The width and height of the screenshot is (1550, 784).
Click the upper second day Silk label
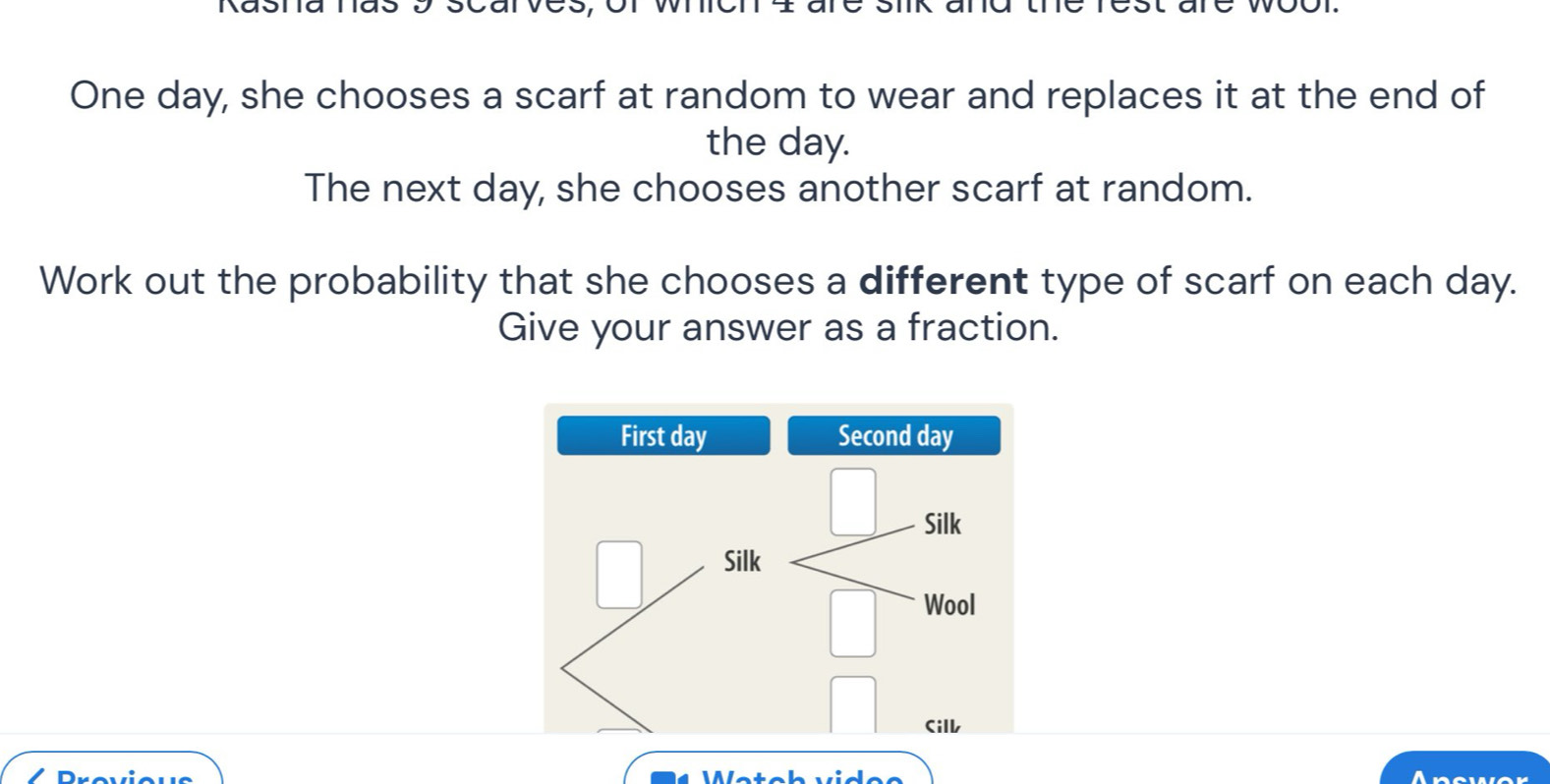coord(942,525)
